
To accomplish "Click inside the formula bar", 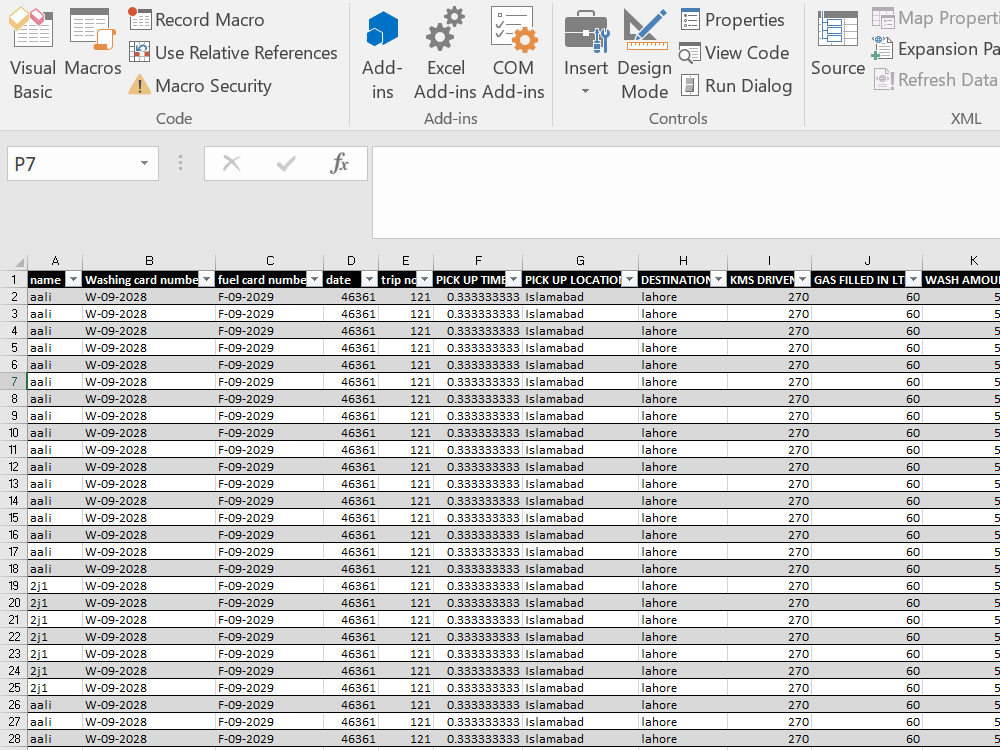I will pyautogui.click(x=686, y=193).
